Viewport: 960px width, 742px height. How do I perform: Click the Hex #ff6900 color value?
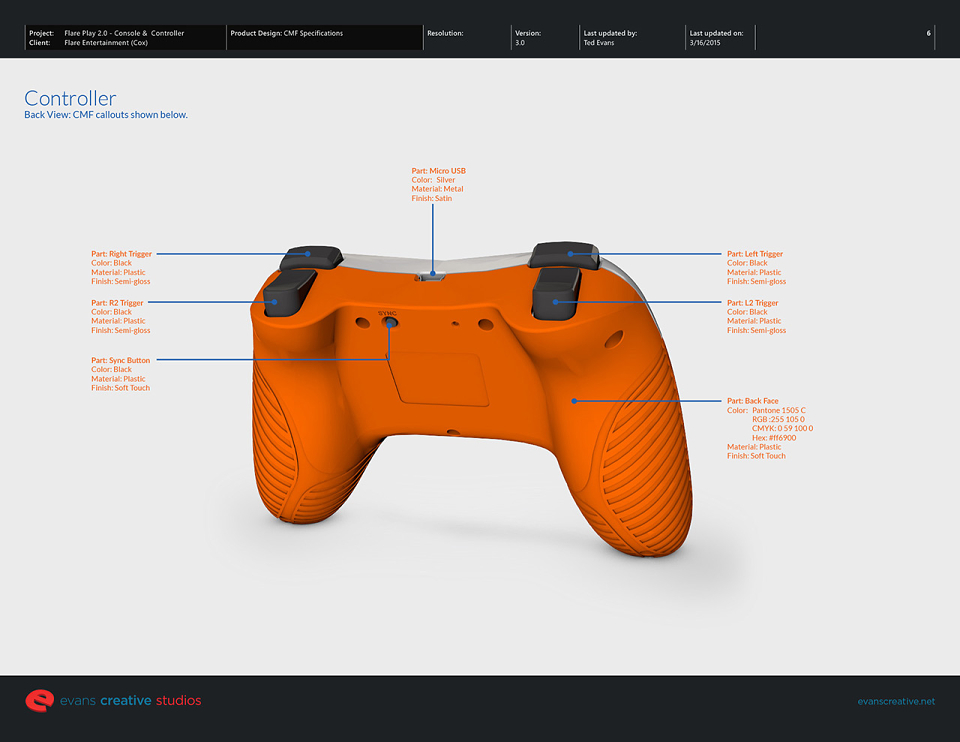[x=774, y=438]
